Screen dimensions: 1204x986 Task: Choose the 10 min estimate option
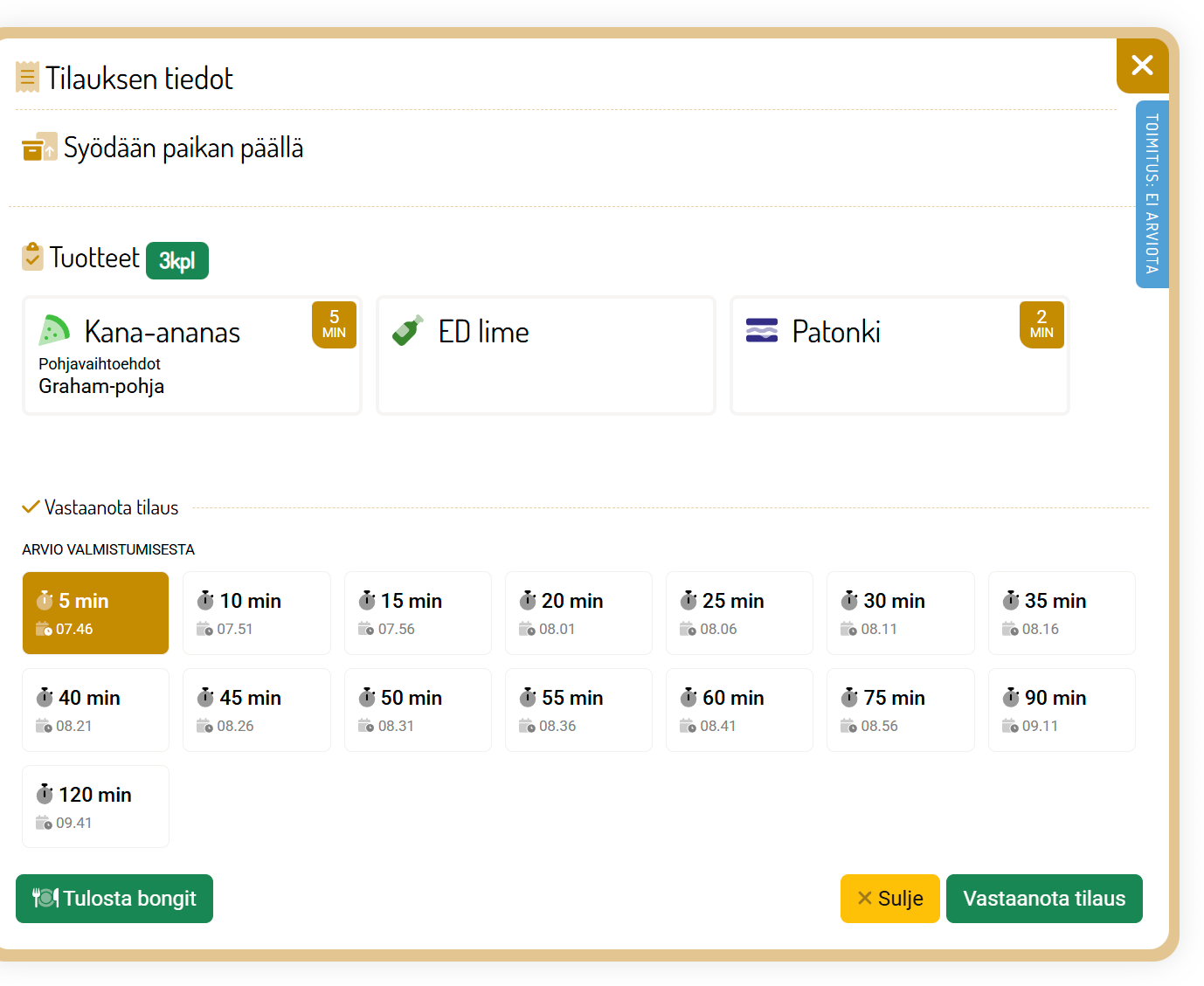256,613
